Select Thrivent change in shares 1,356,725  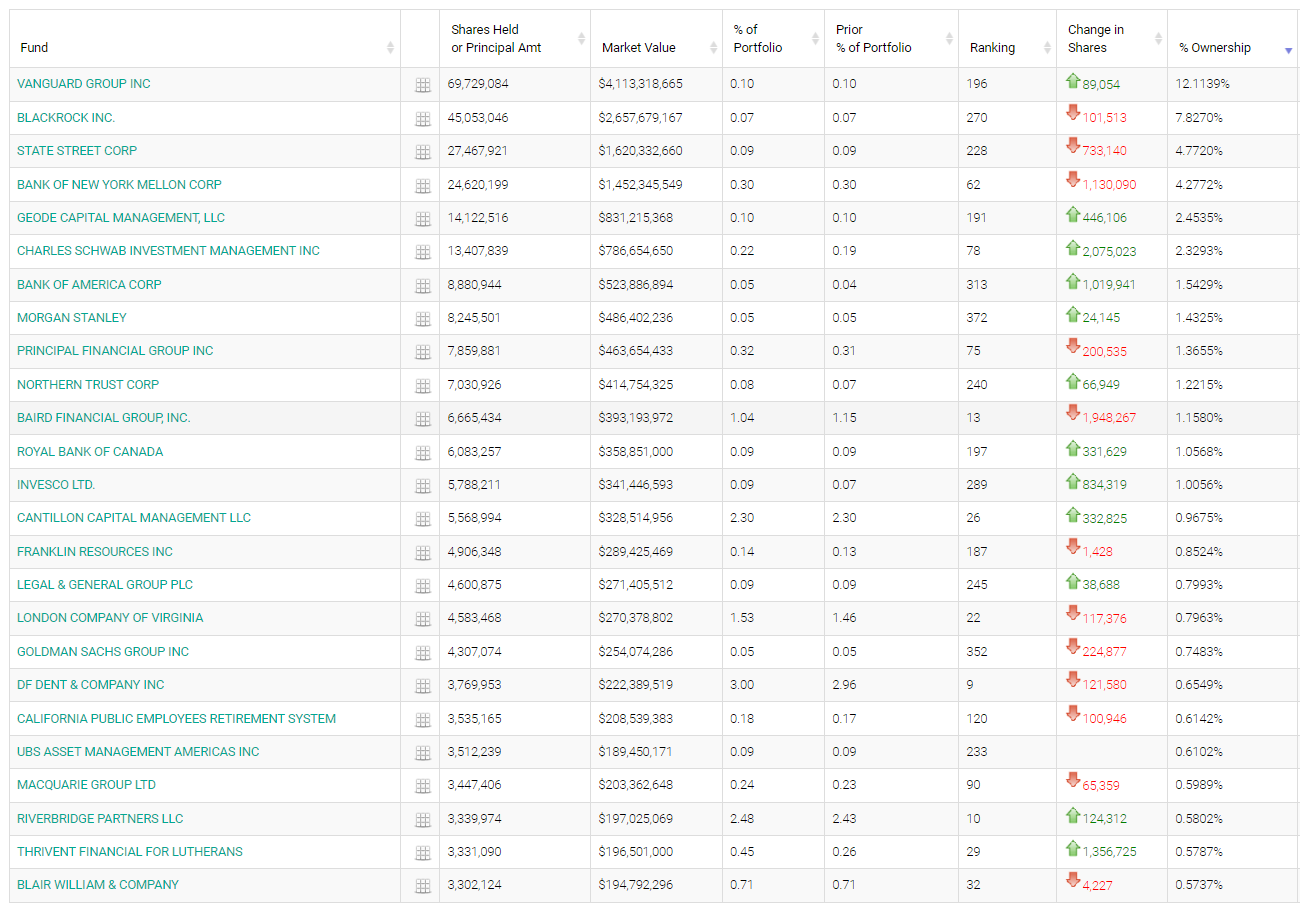1109,853
